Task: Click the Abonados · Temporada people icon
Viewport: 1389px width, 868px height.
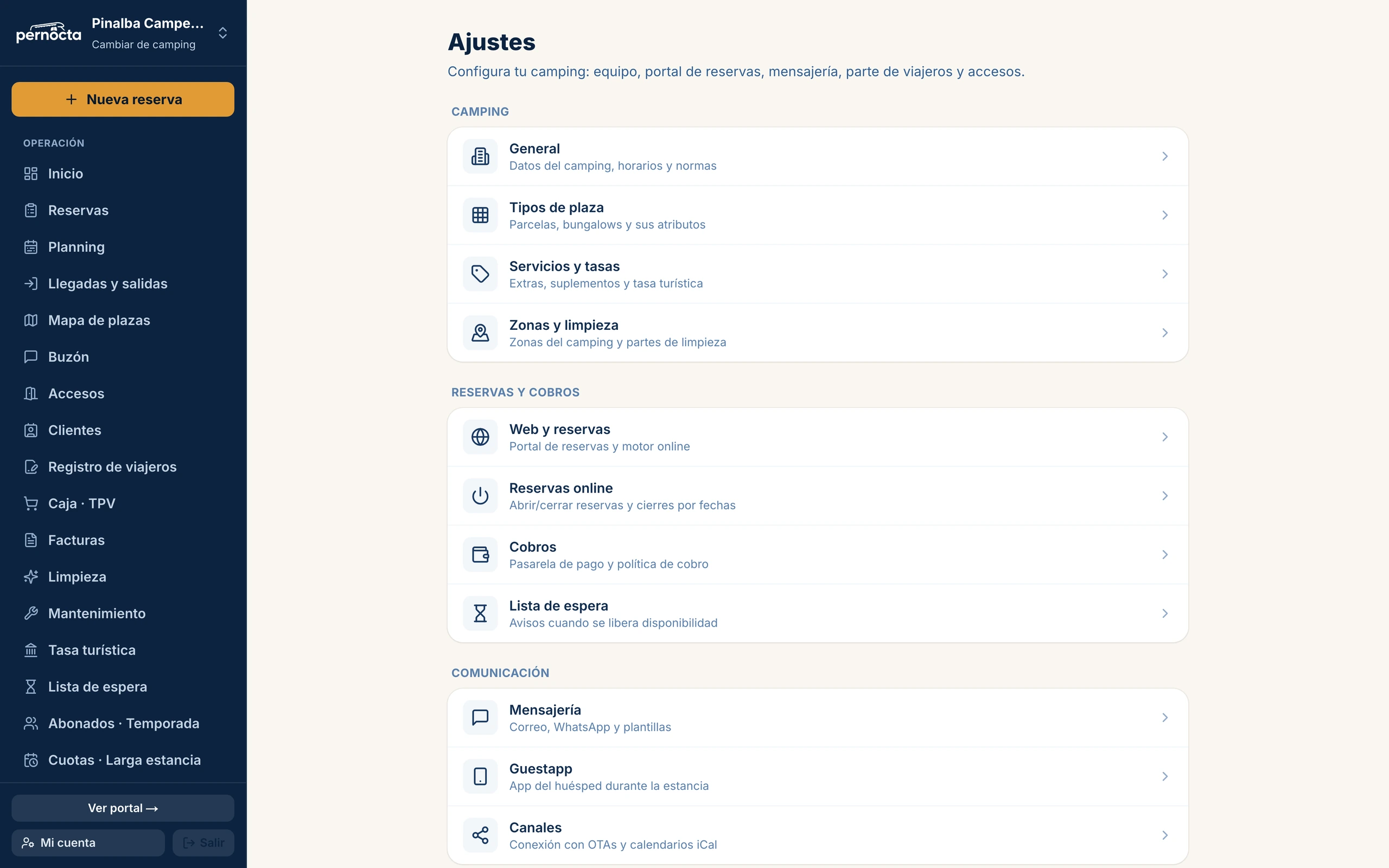Action: 31,724
